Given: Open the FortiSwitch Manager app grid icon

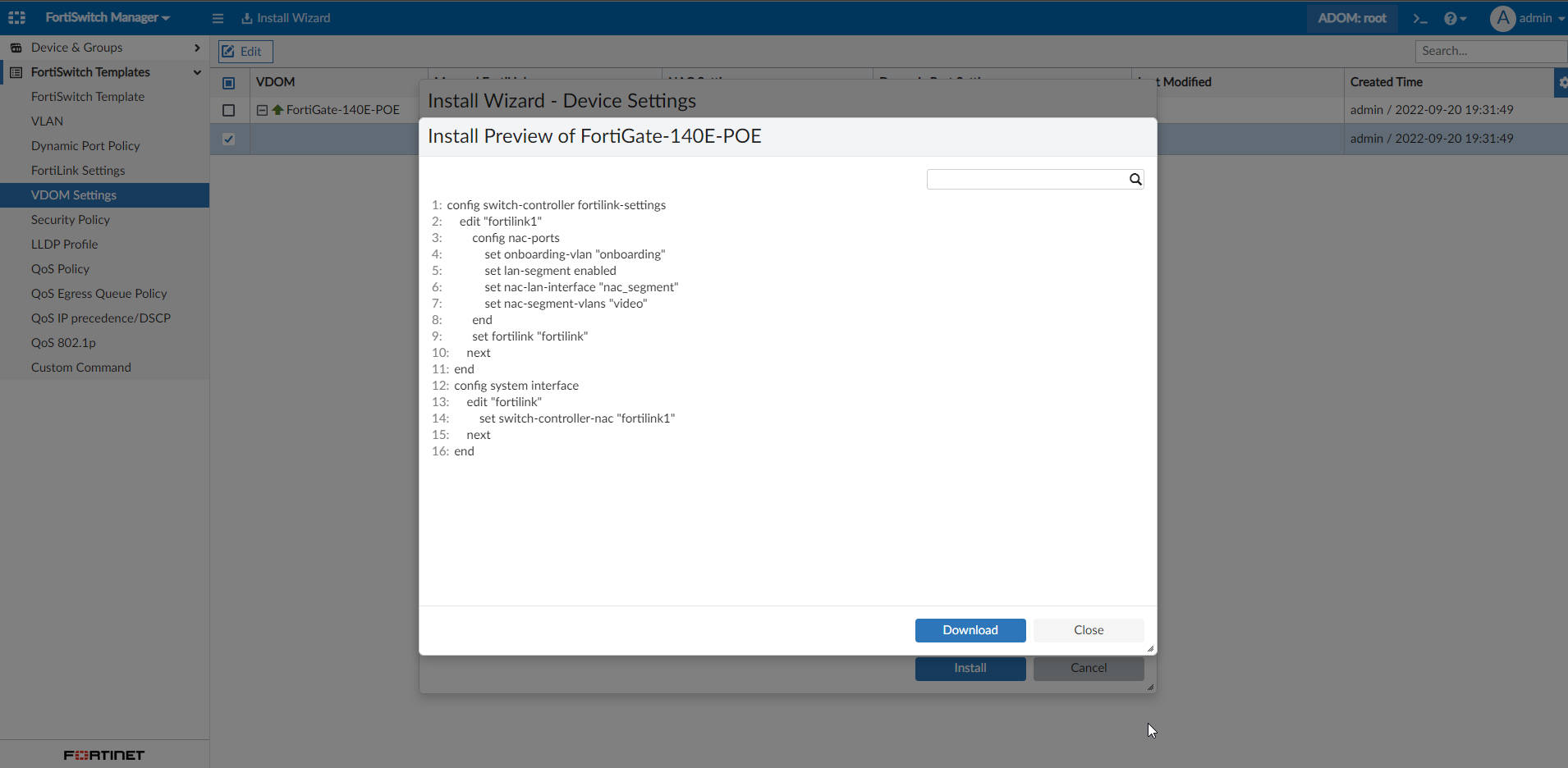Looking at the screenshot, I should pos(16,17).
